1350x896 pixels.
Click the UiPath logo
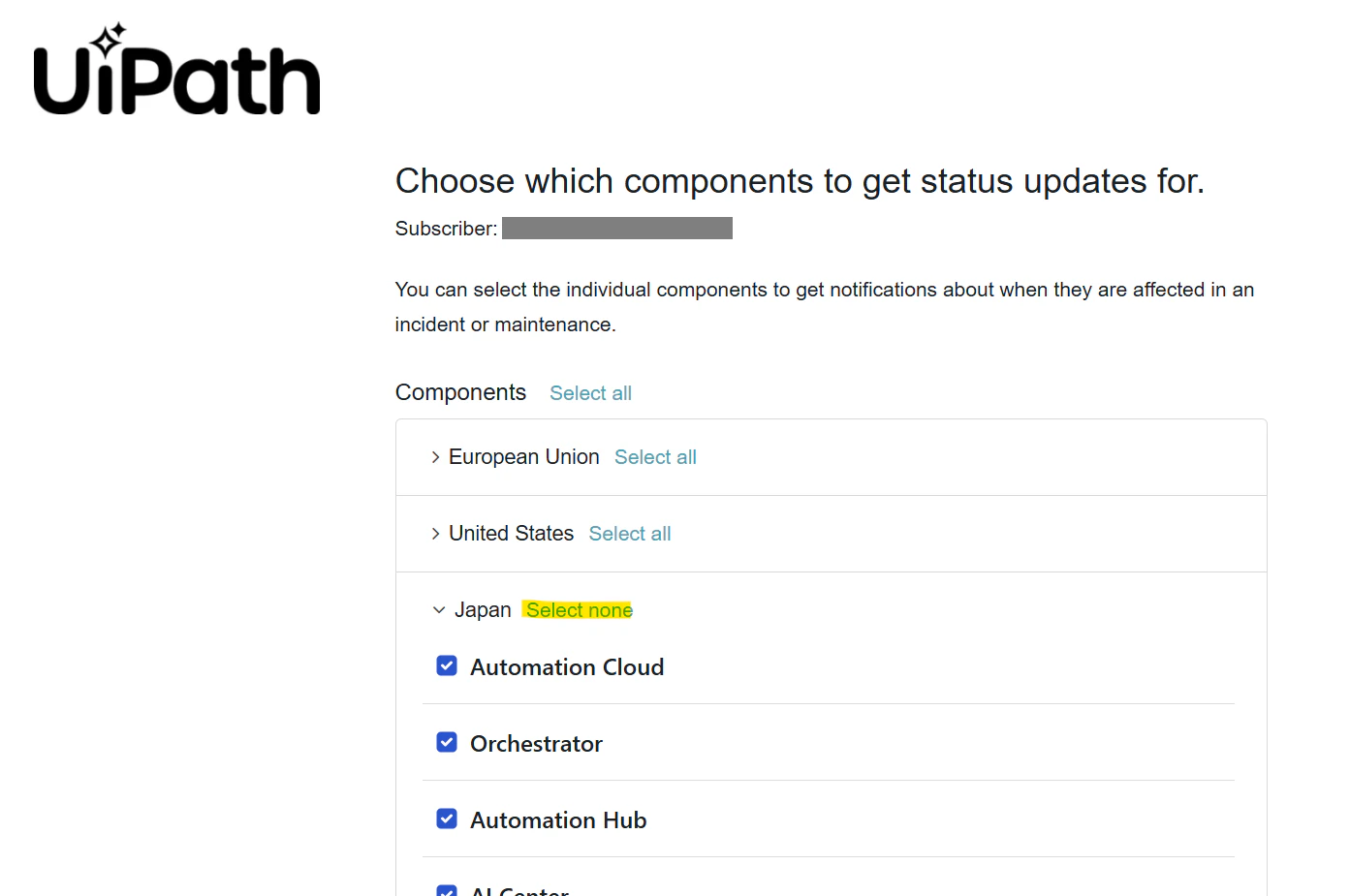(176, 69)
